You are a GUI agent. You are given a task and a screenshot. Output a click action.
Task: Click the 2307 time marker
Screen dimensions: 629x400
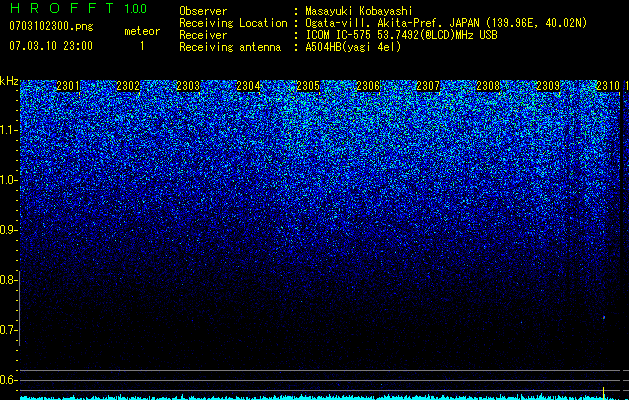click(x=428, y=86)
